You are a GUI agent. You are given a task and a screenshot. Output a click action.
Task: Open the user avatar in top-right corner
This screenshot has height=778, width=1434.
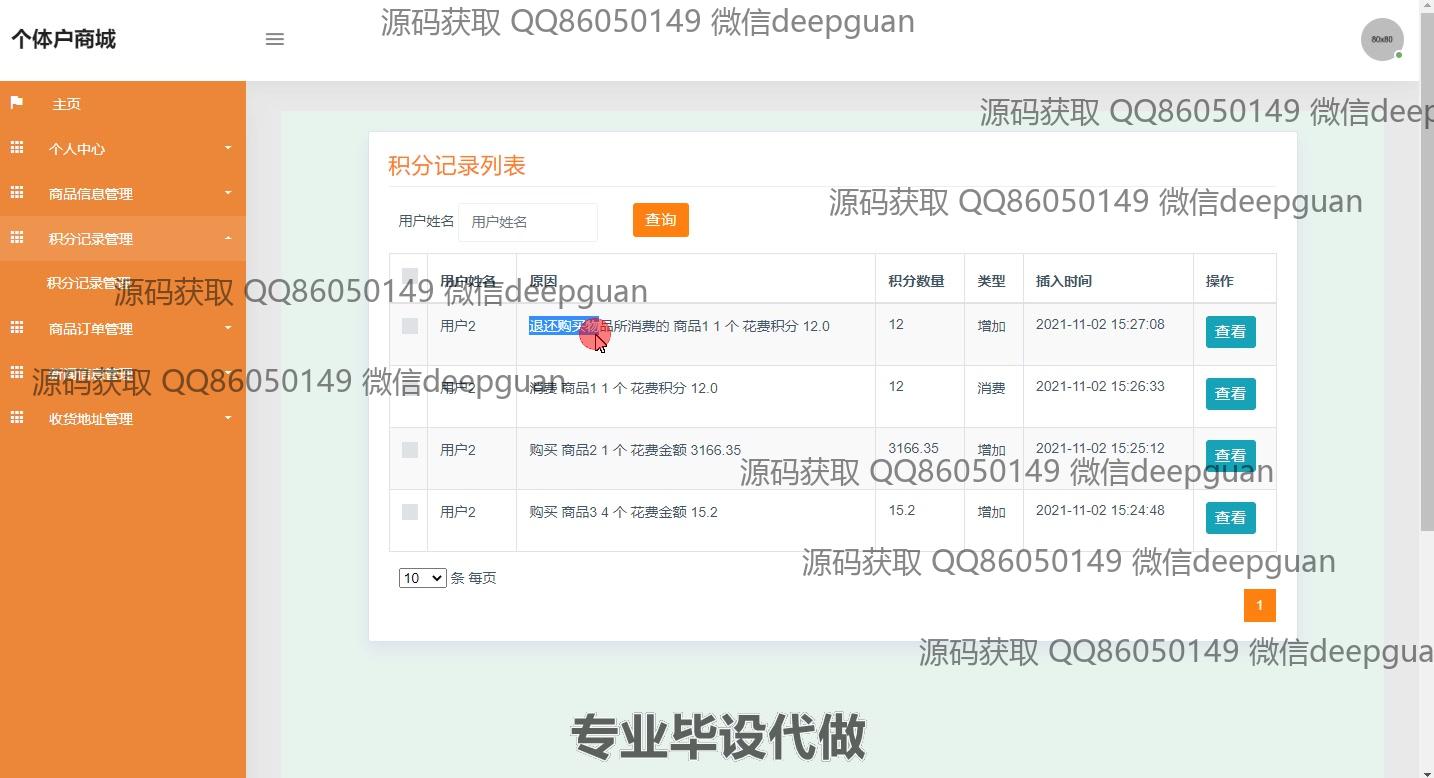[1382, 40]
